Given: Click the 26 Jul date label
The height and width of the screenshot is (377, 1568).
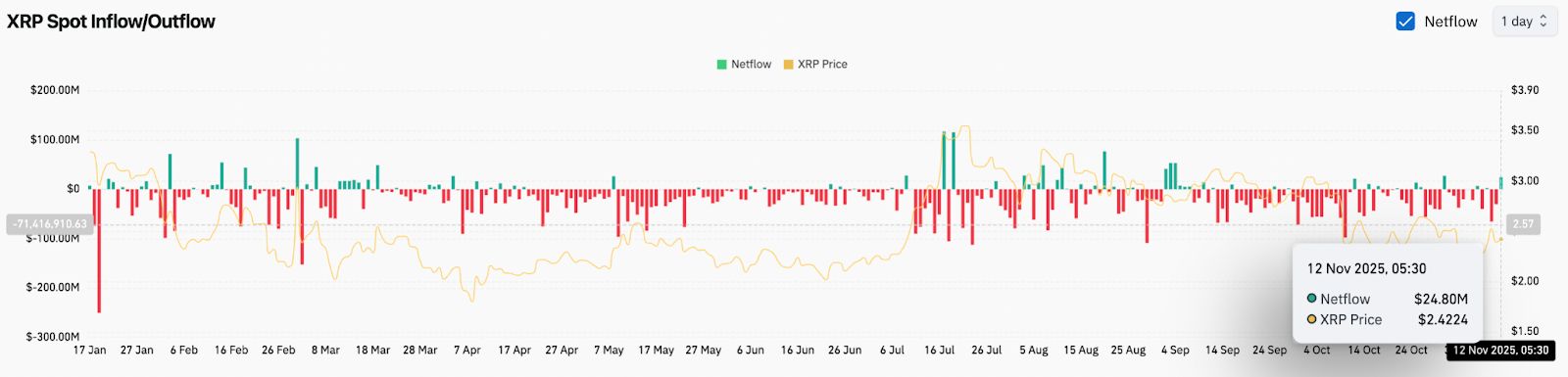Looking at the screenshot, I should 987,350.
